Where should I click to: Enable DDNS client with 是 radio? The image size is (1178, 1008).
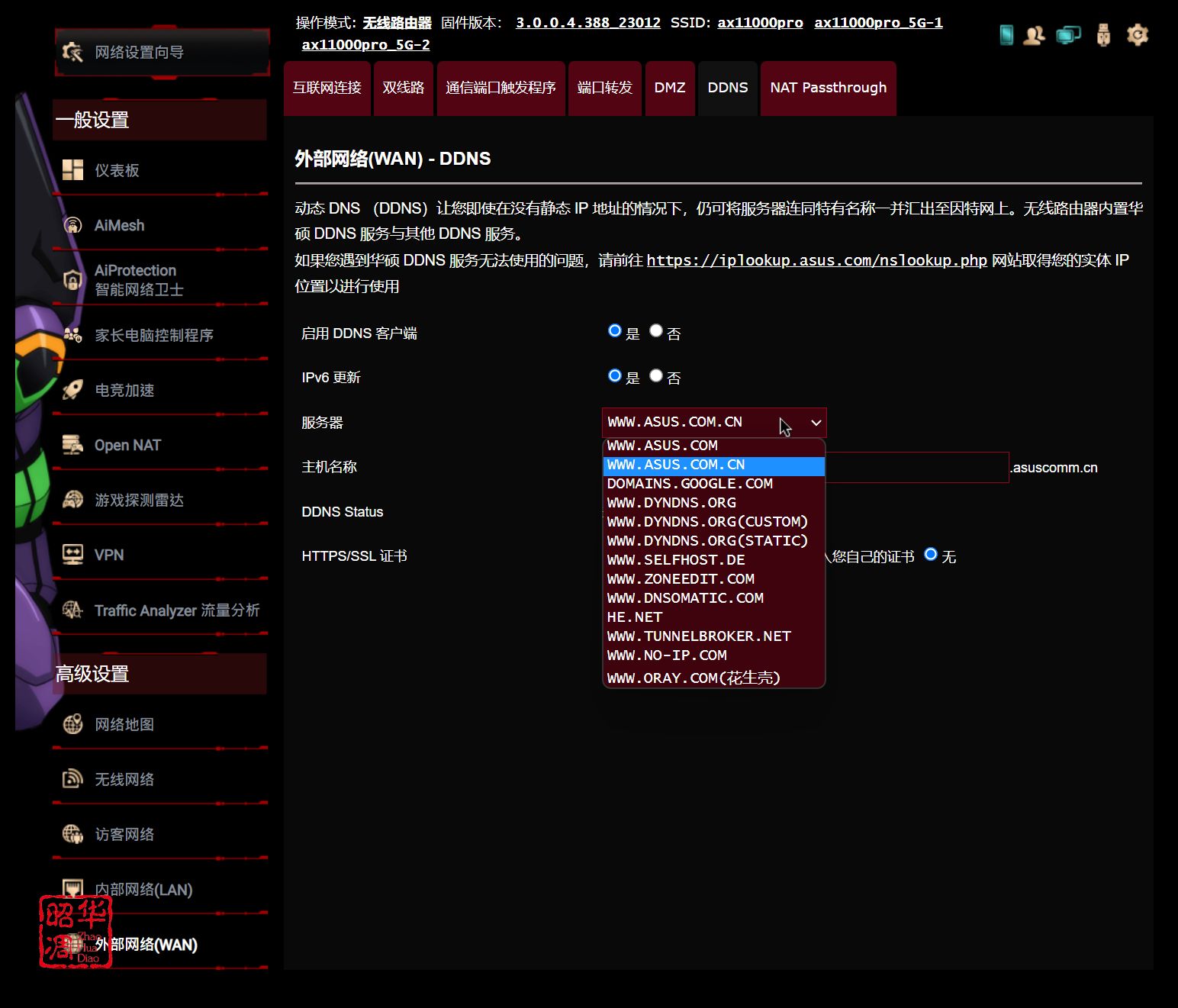click(x=615, y=330)
